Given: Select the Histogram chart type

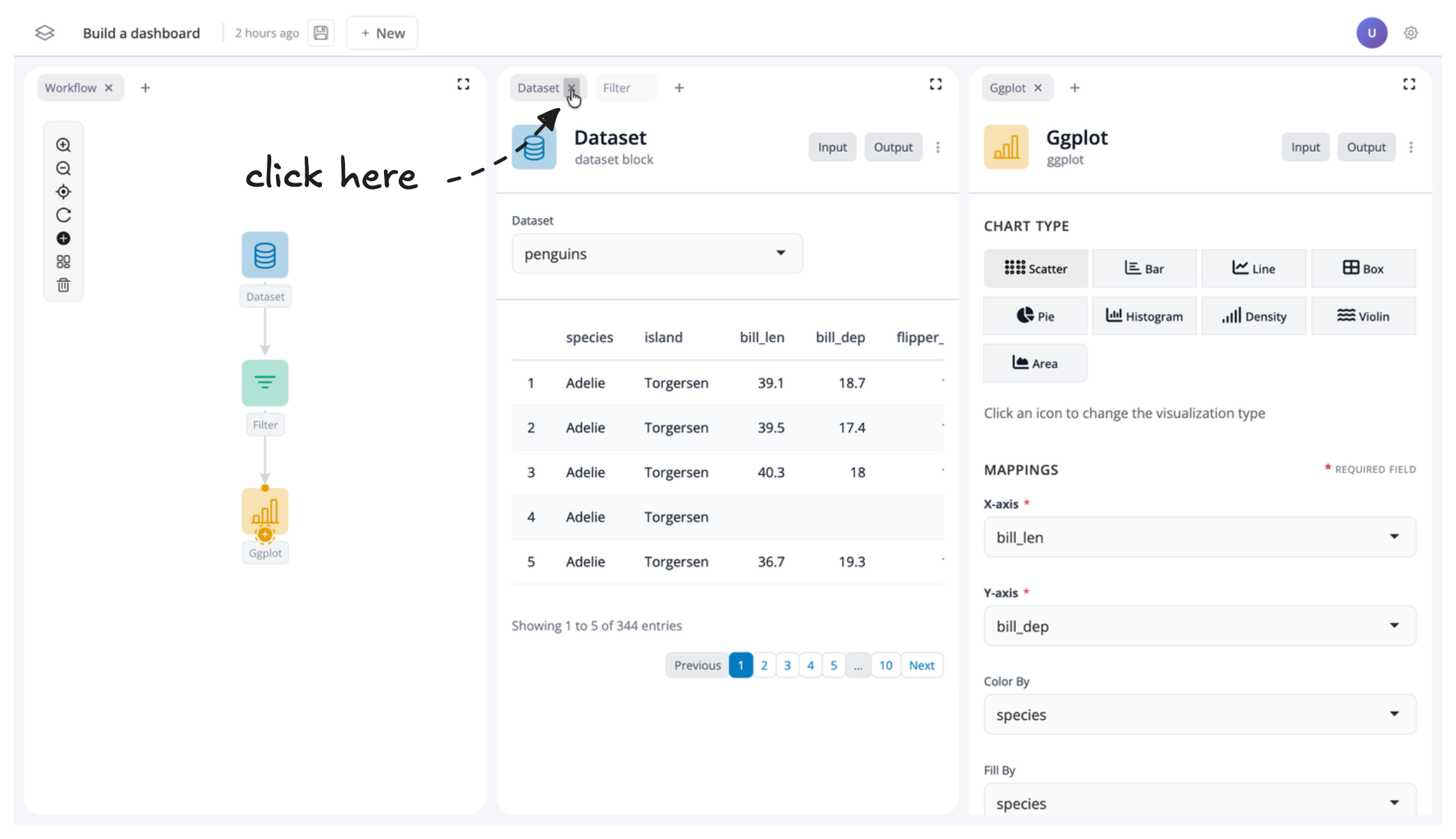Looking at the screenshot, I should [x=1144, y=316].
